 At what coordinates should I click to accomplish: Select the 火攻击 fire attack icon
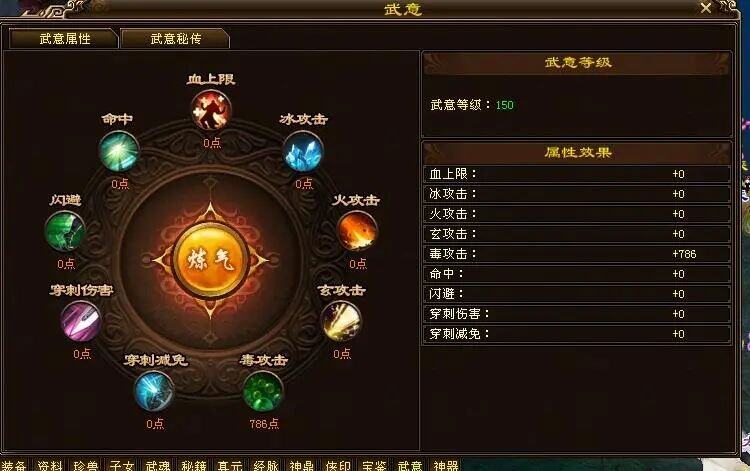point(357,231)
